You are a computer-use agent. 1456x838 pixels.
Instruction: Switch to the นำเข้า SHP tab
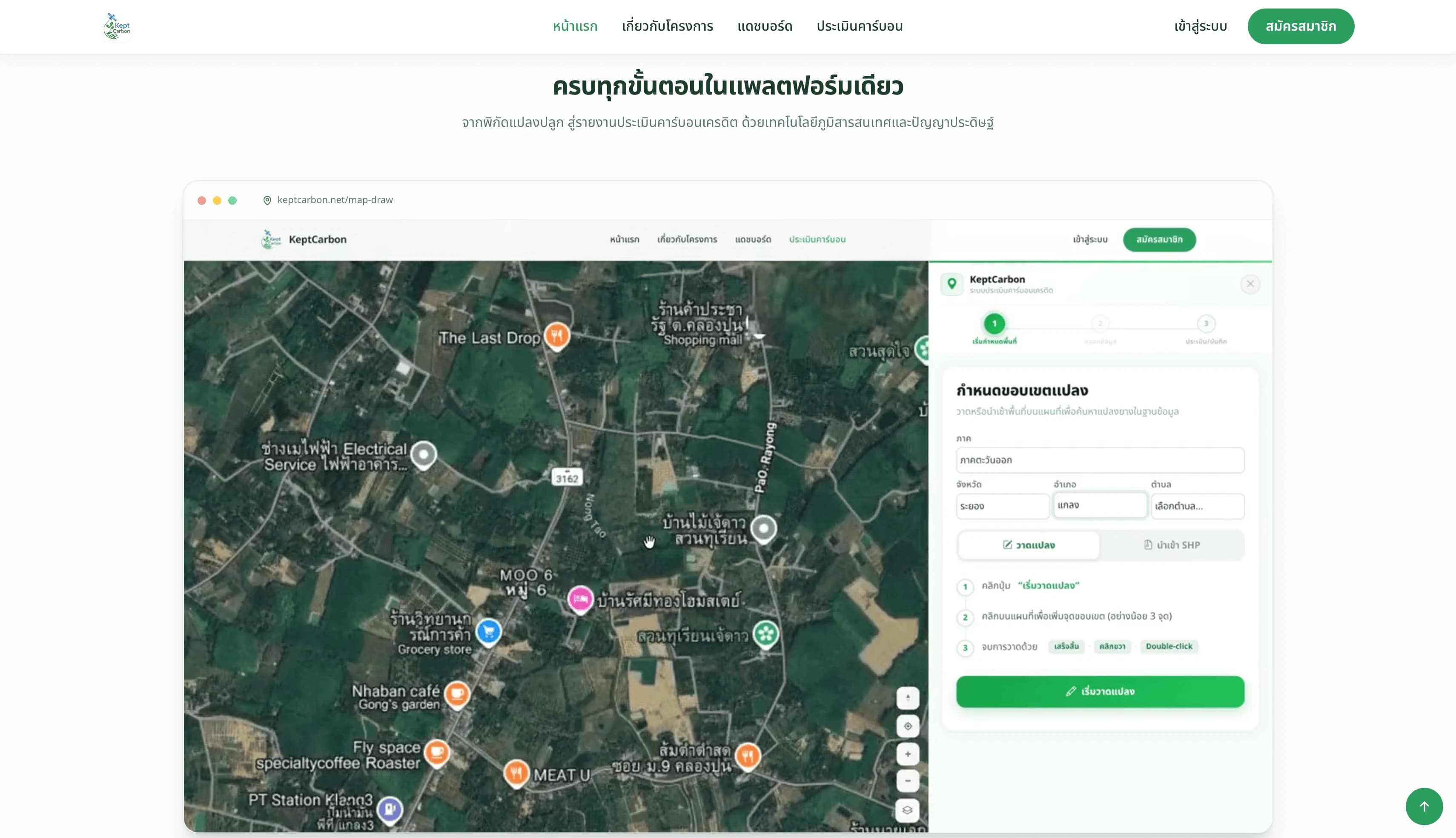point(1172,545)
